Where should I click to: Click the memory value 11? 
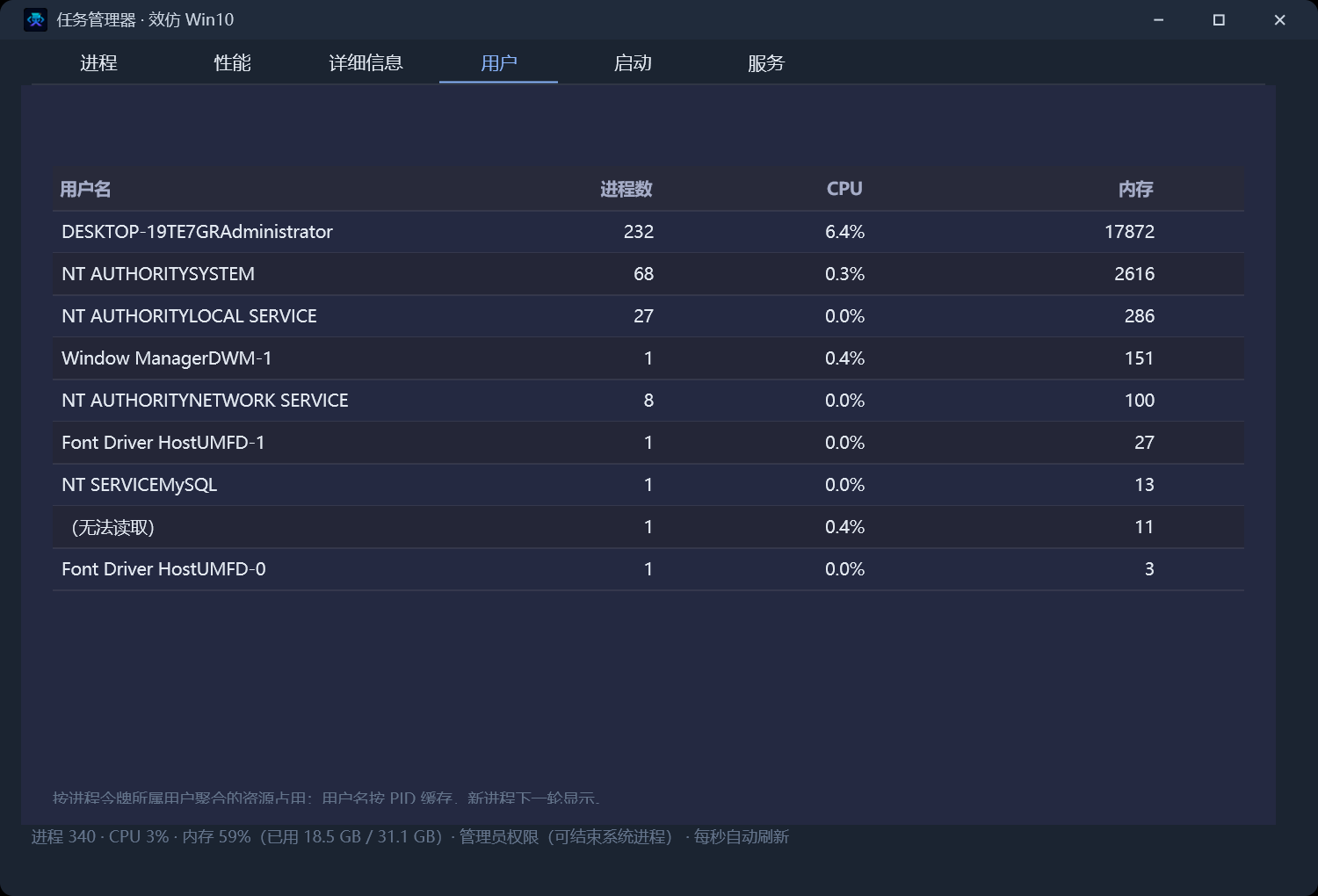pos(1144,527)
